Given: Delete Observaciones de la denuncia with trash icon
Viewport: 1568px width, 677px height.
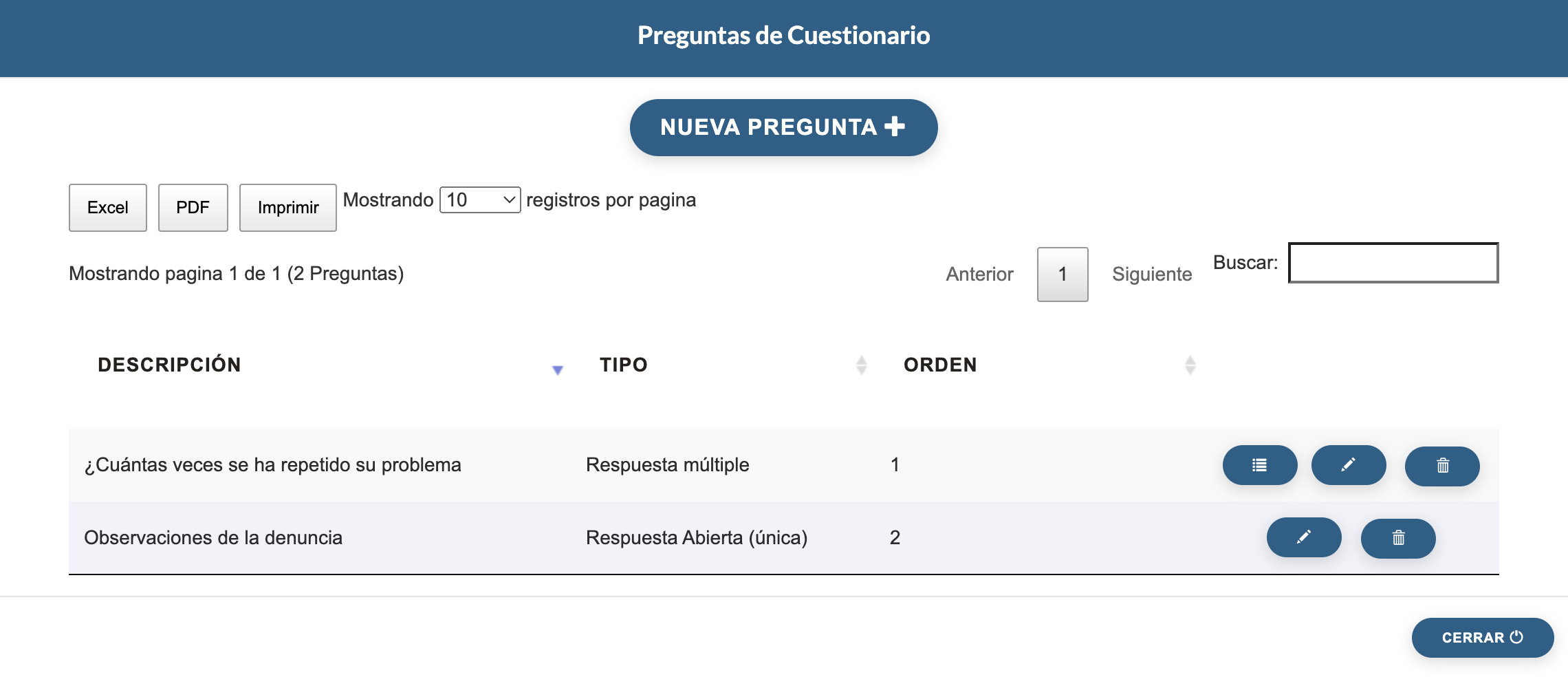Looking at the screenshot, I should (x=1397, y=538).
